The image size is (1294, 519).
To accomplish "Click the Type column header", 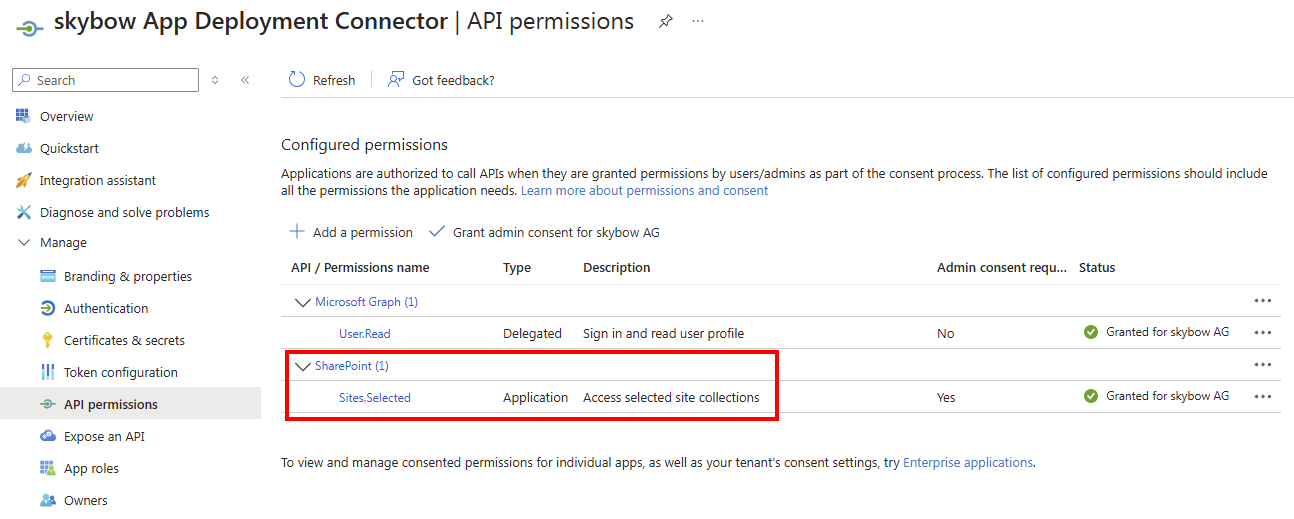I will click(517, 268).
